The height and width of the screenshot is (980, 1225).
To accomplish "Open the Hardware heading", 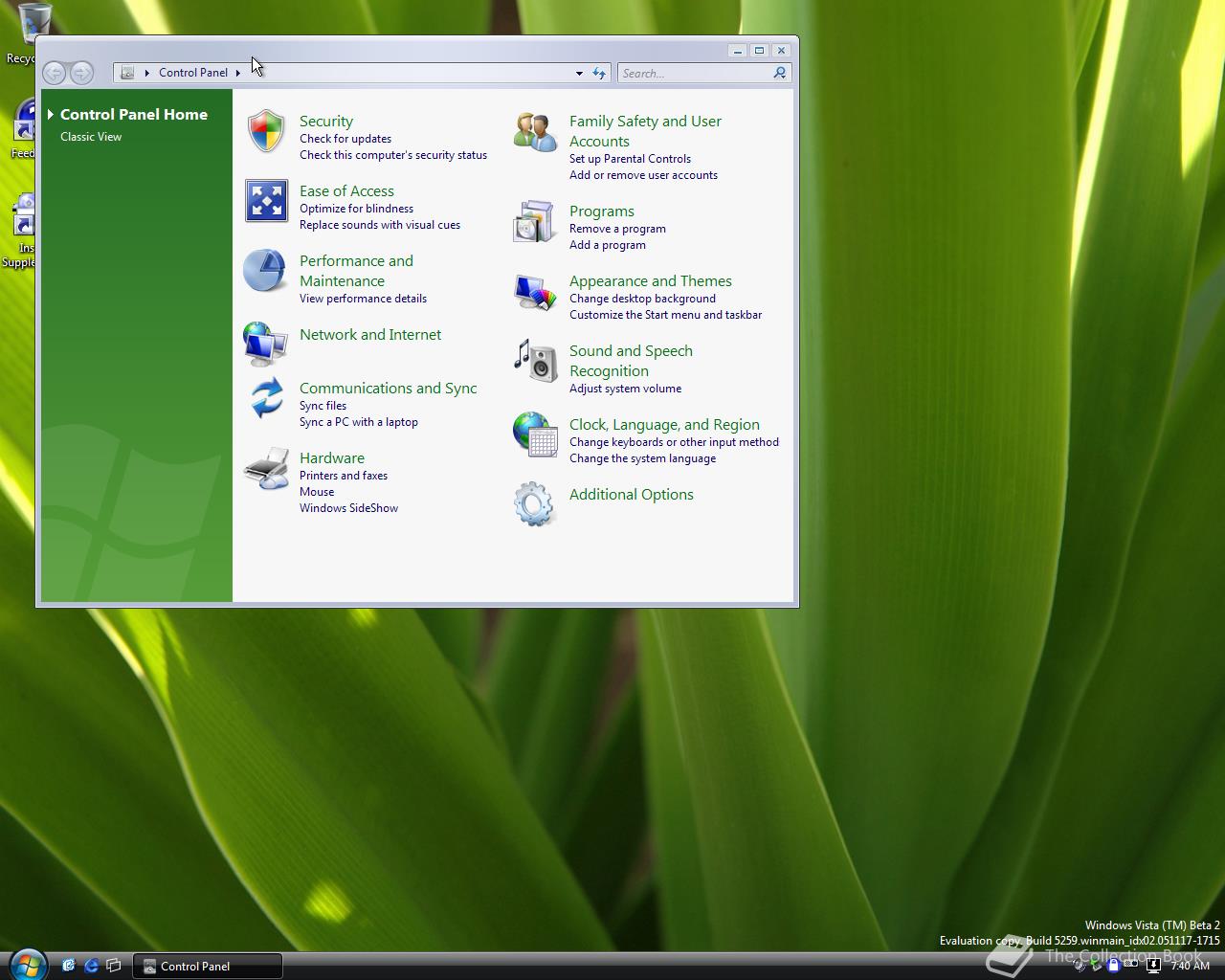I will click(331, 458).
